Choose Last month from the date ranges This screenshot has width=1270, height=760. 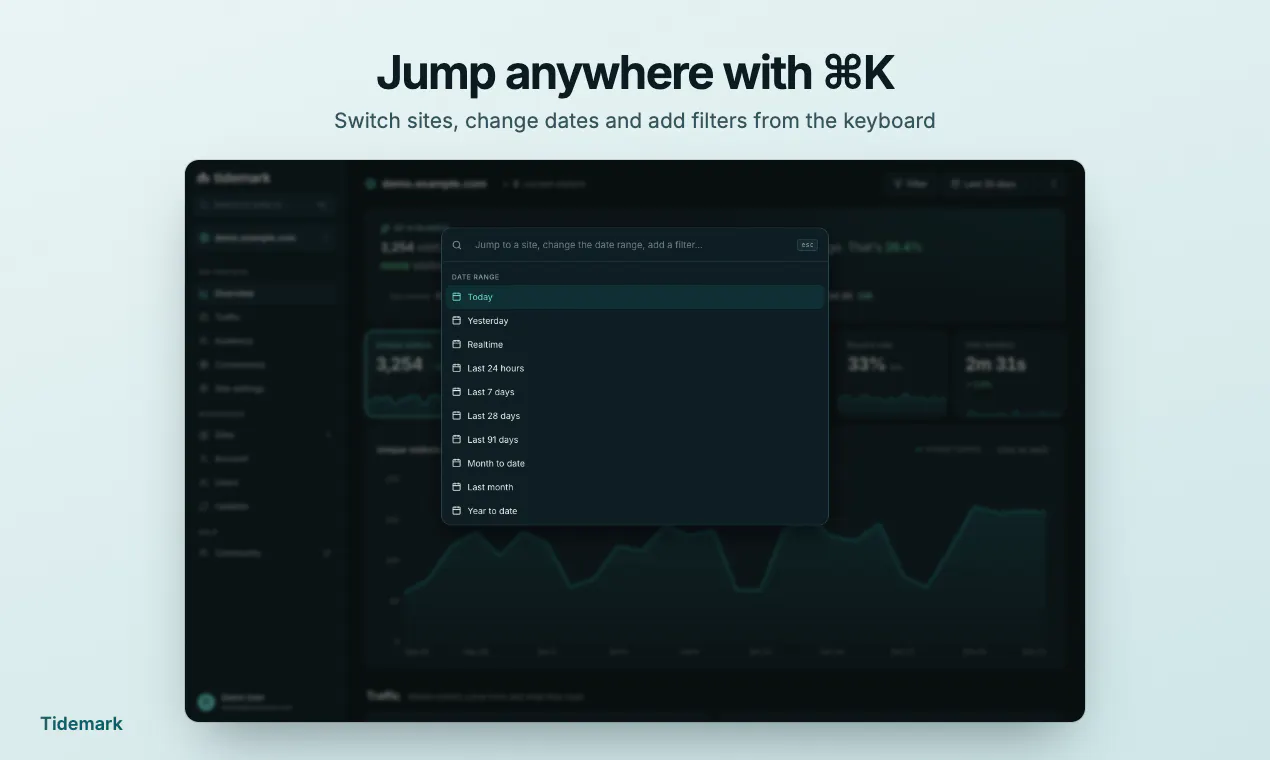(635, 487)
